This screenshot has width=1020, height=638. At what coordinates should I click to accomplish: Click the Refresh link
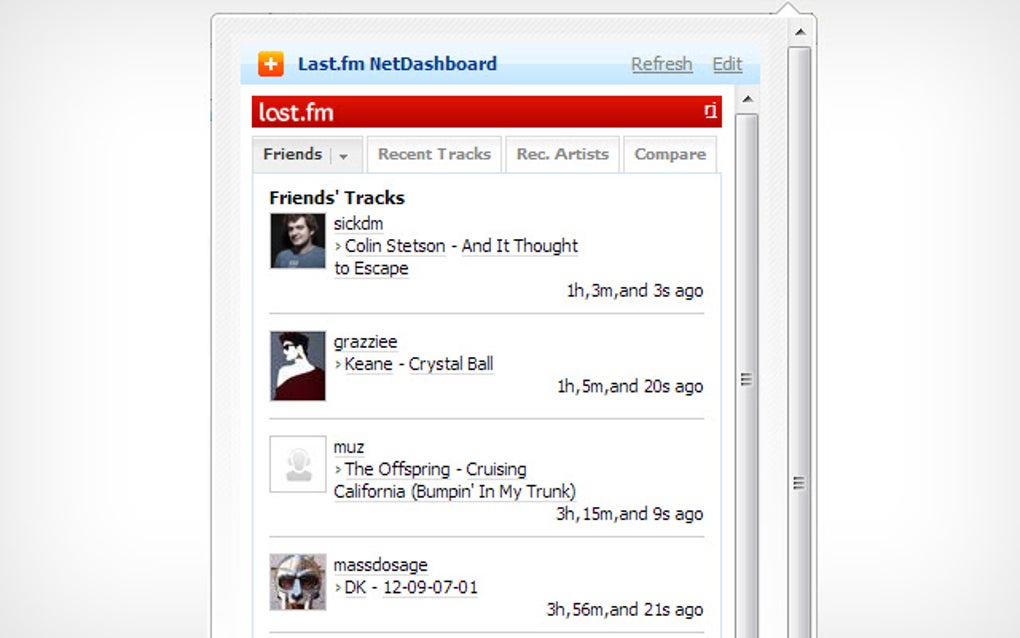click(661, 63)
